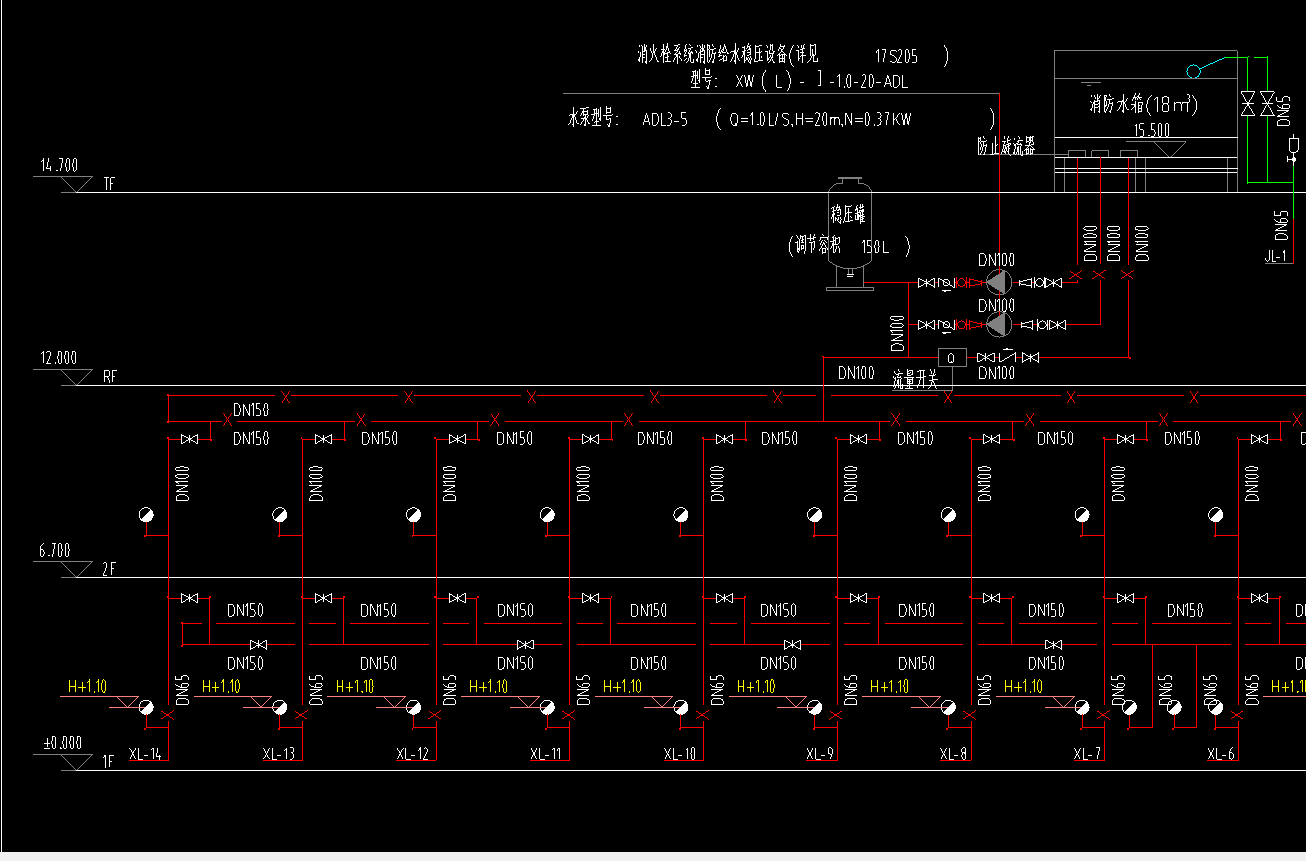Screen dimensions: 1306x861
Task: Select the 1F hydrant symbol above XL-10
Action: (681, 707)
